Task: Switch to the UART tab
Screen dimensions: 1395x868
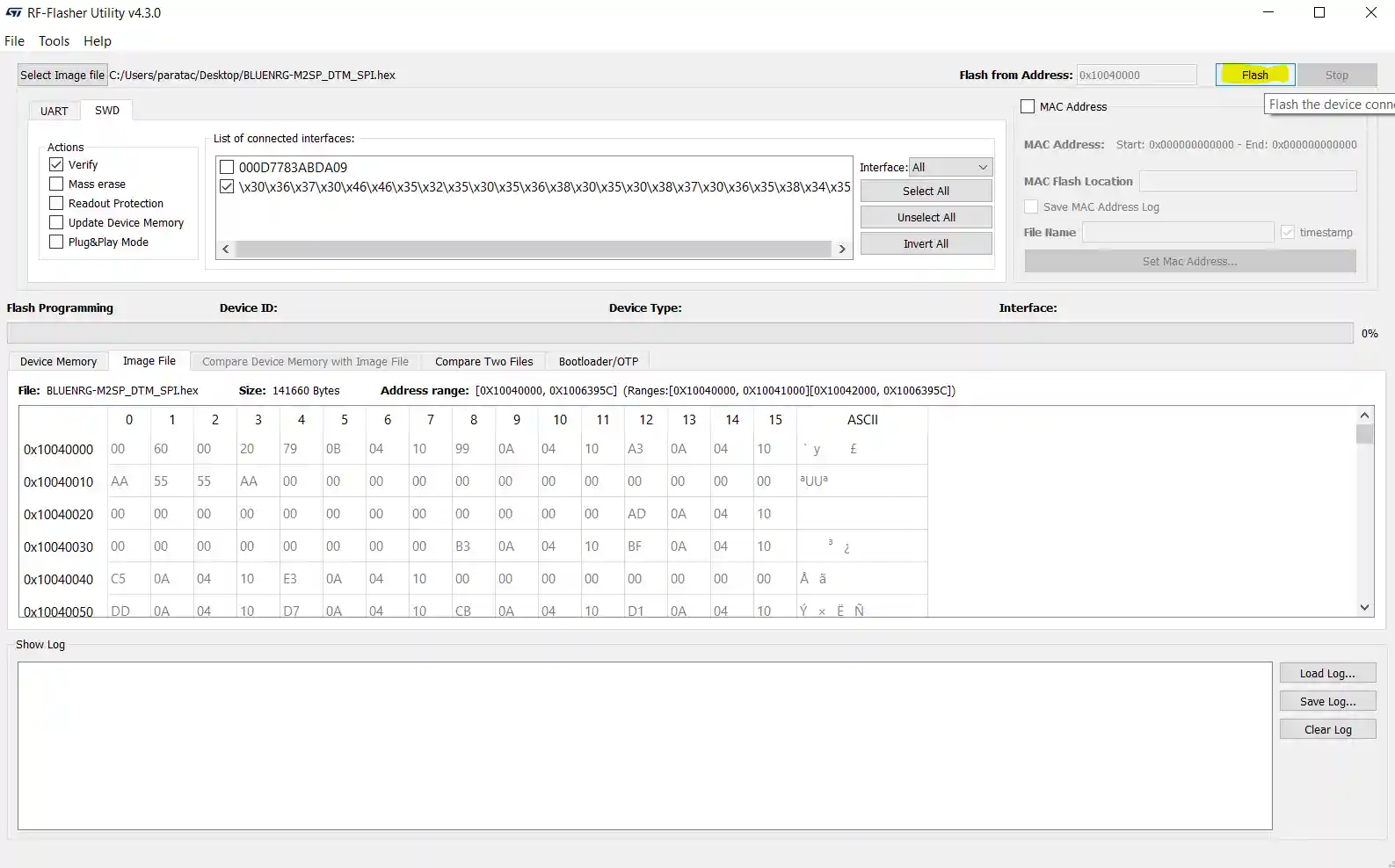Action: pyautogui.click(x=54, y=111)
